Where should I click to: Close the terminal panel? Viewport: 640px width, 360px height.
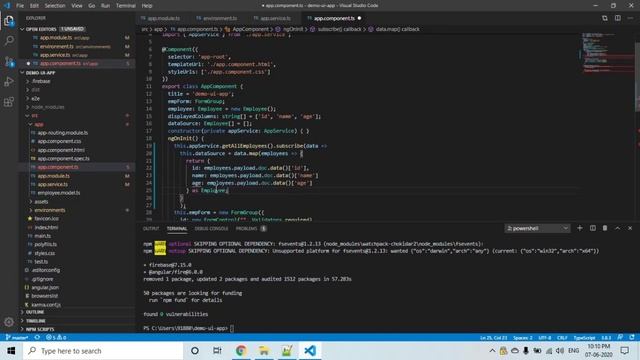click(x=630, y=228)
